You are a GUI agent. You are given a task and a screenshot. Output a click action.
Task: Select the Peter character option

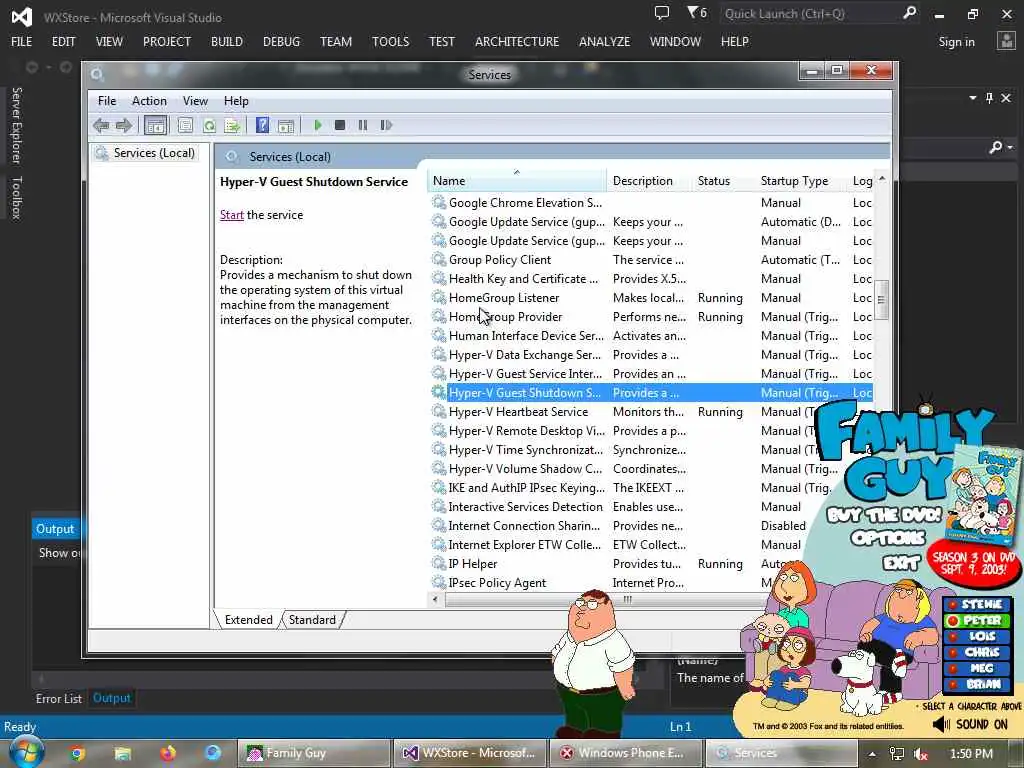(976, 620)
